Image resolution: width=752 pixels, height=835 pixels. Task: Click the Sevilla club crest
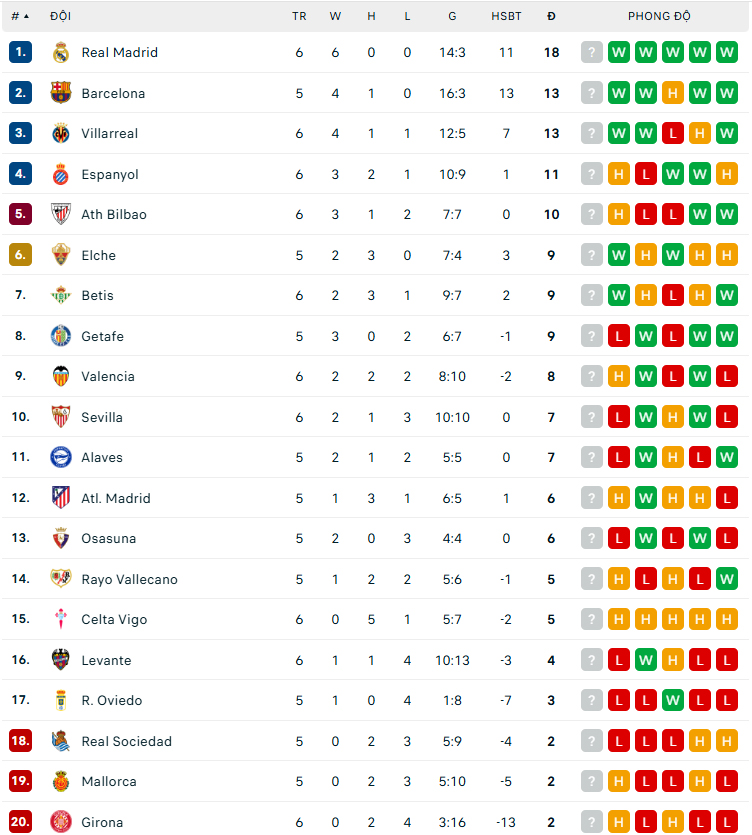pyautogui.click(x=61, y=416)
